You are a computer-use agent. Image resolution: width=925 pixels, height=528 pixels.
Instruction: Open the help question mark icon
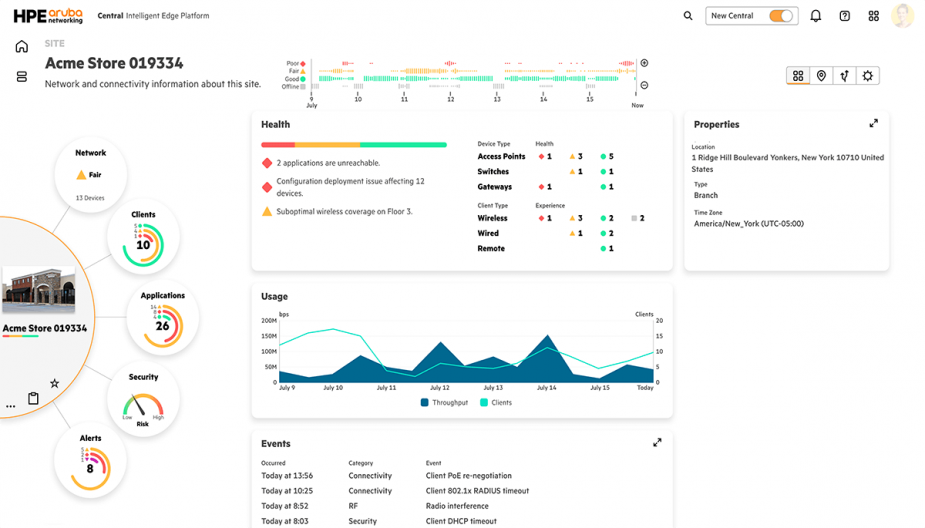pos(845,16)
